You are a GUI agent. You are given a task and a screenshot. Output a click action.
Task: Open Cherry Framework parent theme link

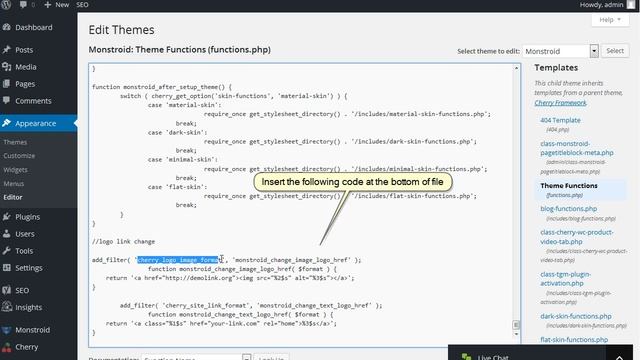560,102
